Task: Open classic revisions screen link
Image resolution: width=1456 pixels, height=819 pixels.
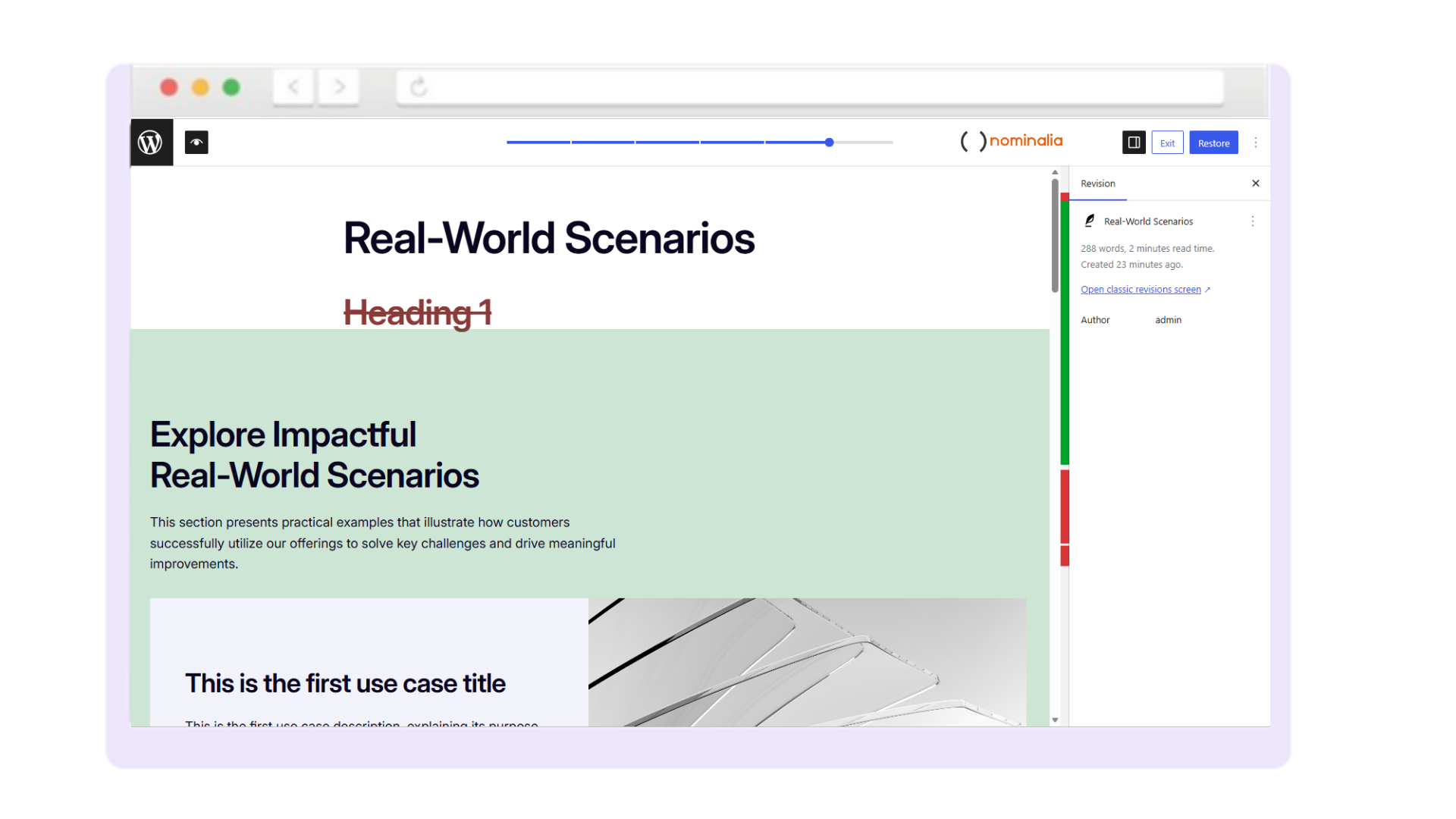Action: pos(1141,289)
